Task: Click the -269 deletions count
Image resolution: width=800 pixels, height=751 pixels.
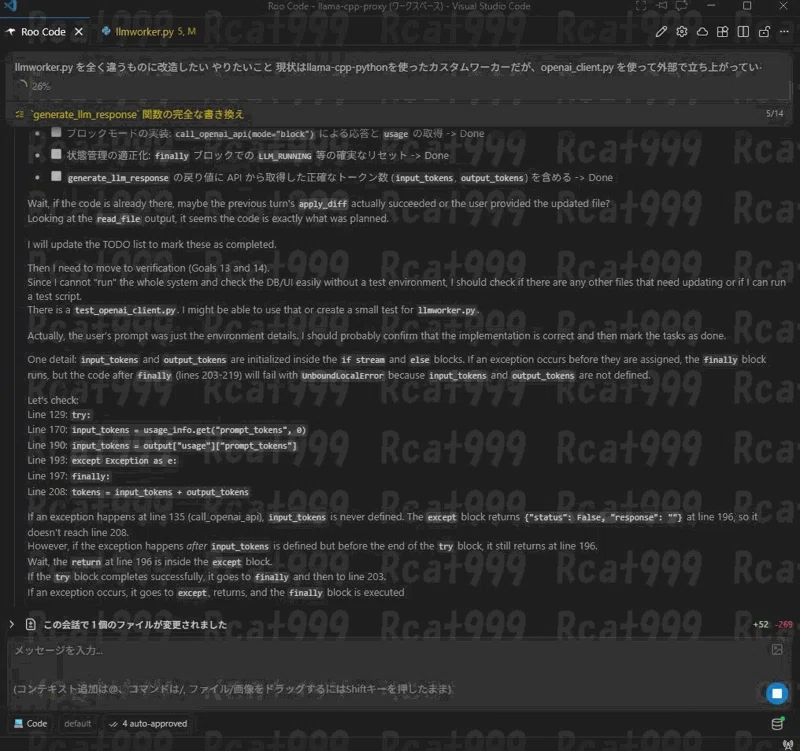Action: pyautogui.click(x=784, y=624)
